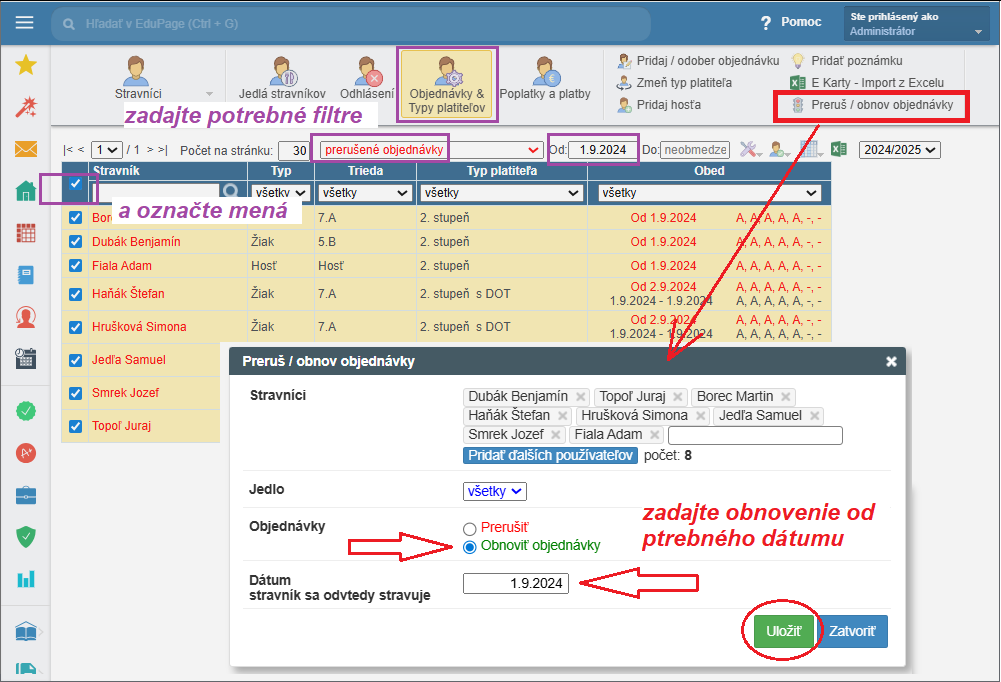Click the Excel export icon beside the Do date field
1001x682 pixels.
(x=840, y=150)
